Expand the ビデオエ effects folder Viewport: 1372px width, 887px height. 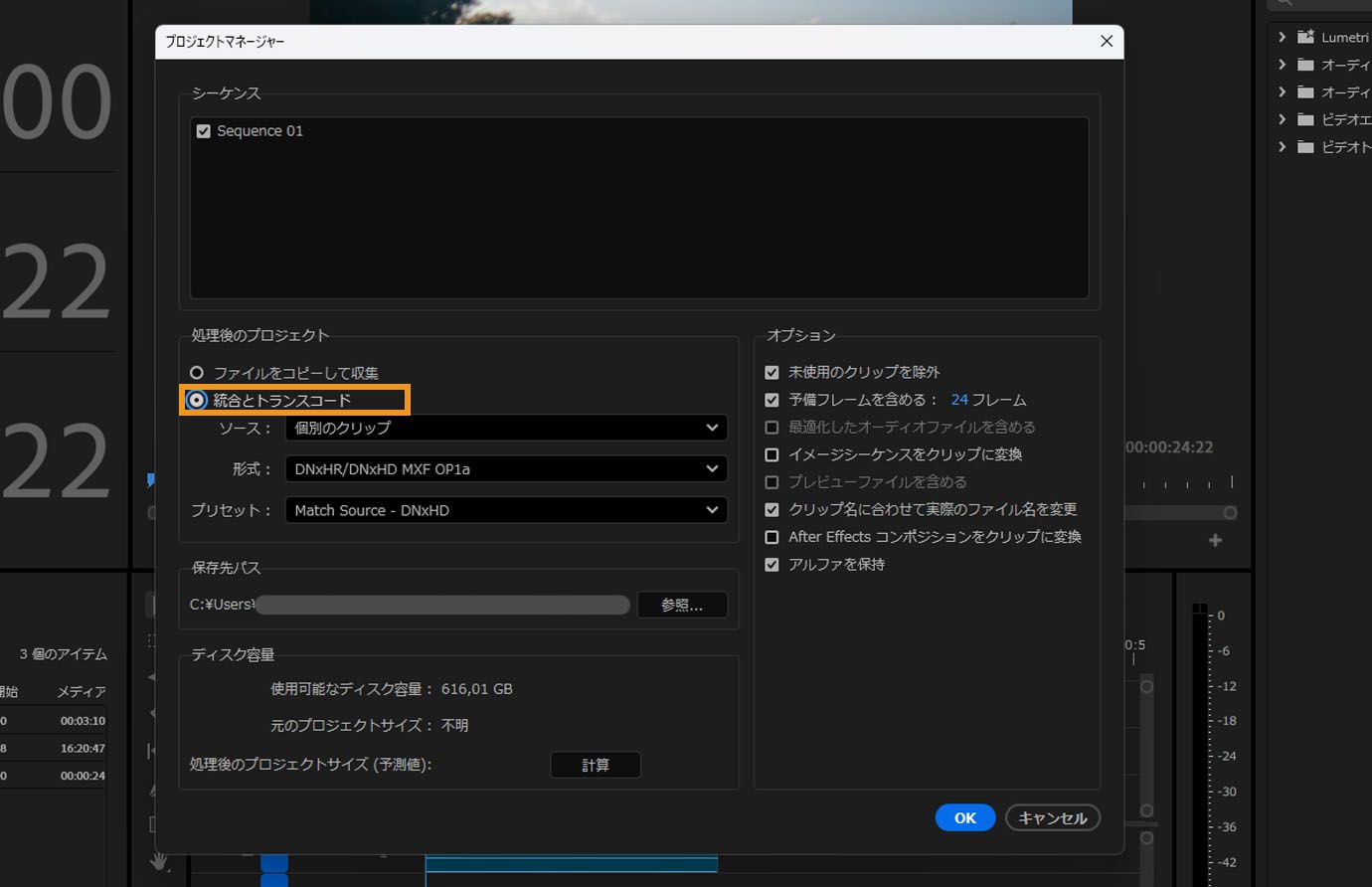pyautogui.click(x=1282, y=119)
